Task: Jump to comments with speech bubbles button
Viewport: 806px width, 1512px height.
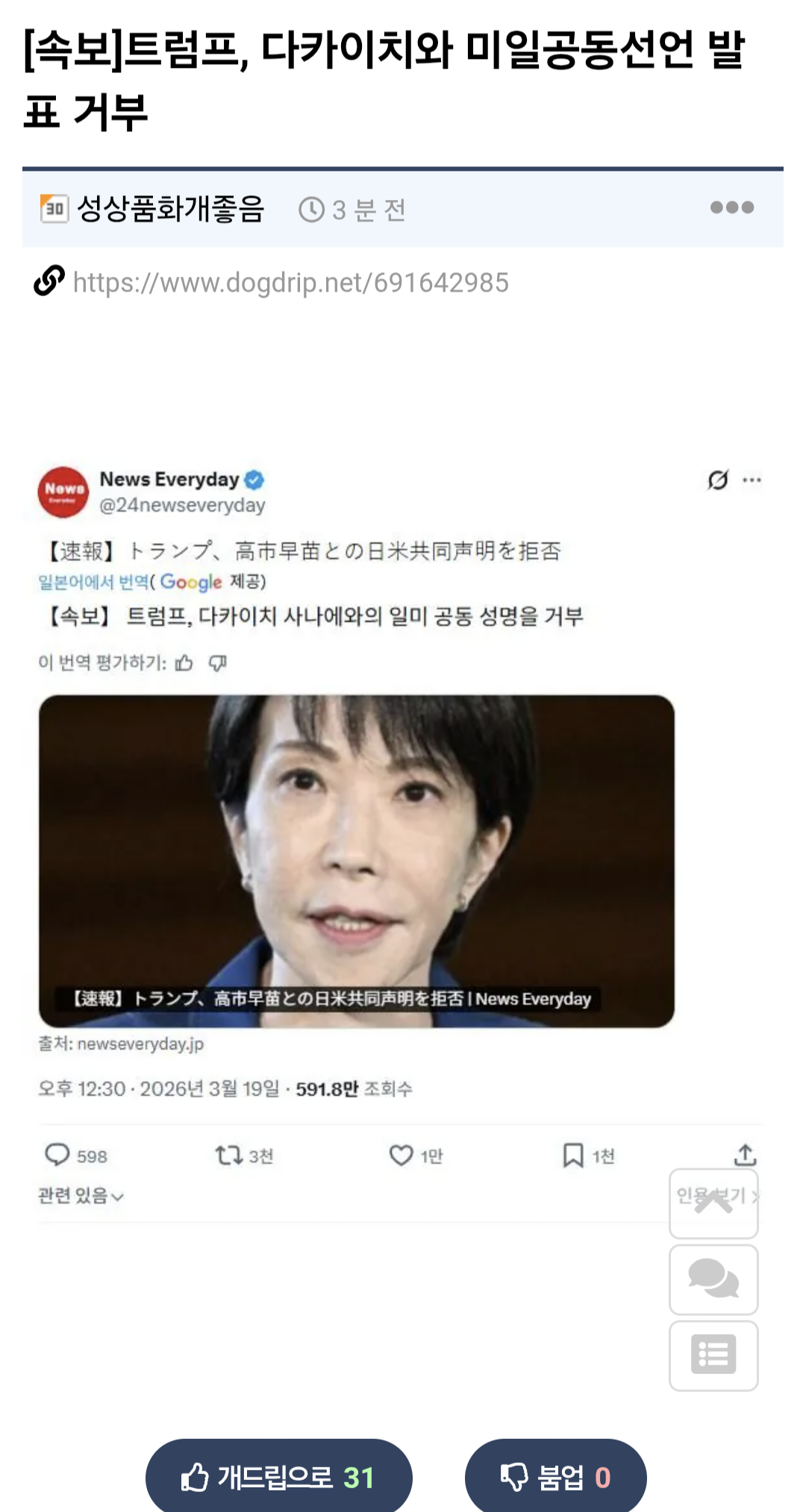Action: pyautogui.click(x=713, y=1279)
